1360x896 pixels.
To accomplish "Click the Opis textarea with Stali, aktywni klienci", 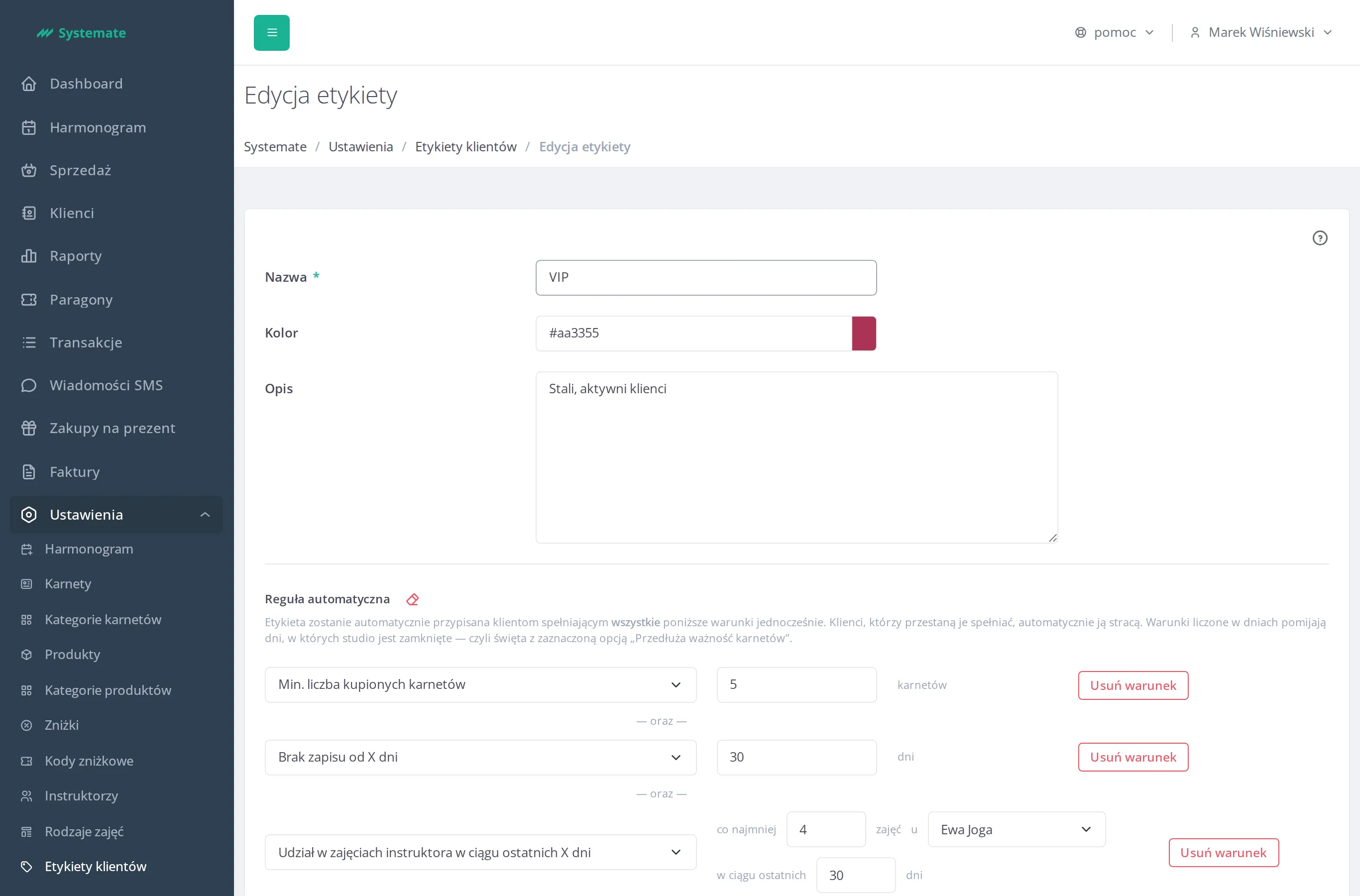I will (x=796, y=457).
